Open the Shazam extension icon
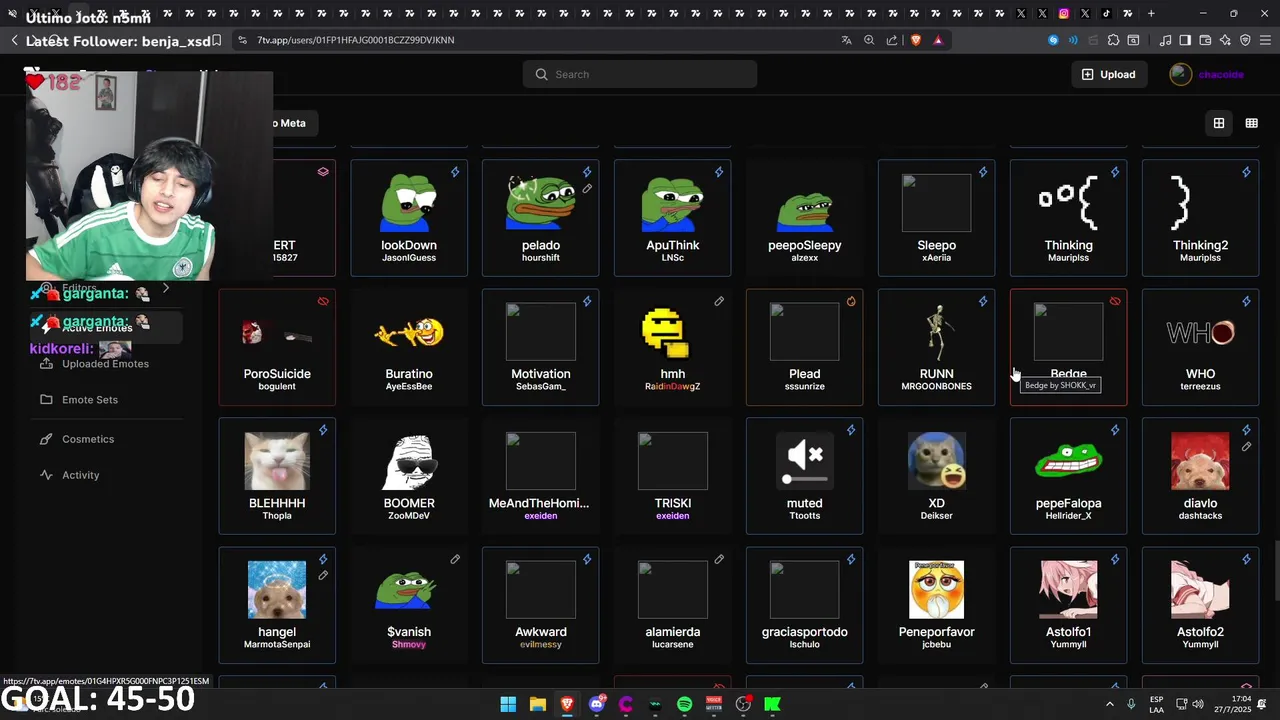The image size is (1280, 720). tap(1053, 40)
